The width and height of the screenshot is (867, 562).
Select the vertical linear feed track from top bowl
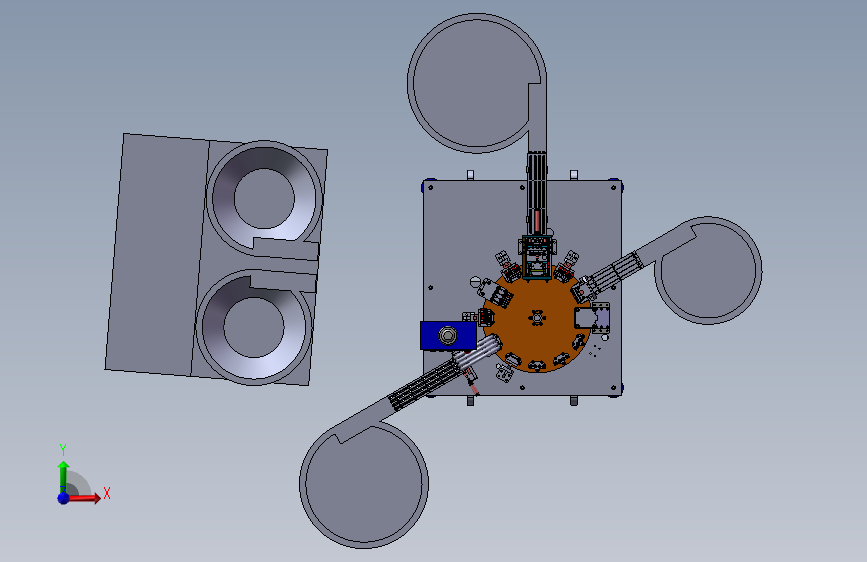(x=536, y=194)
